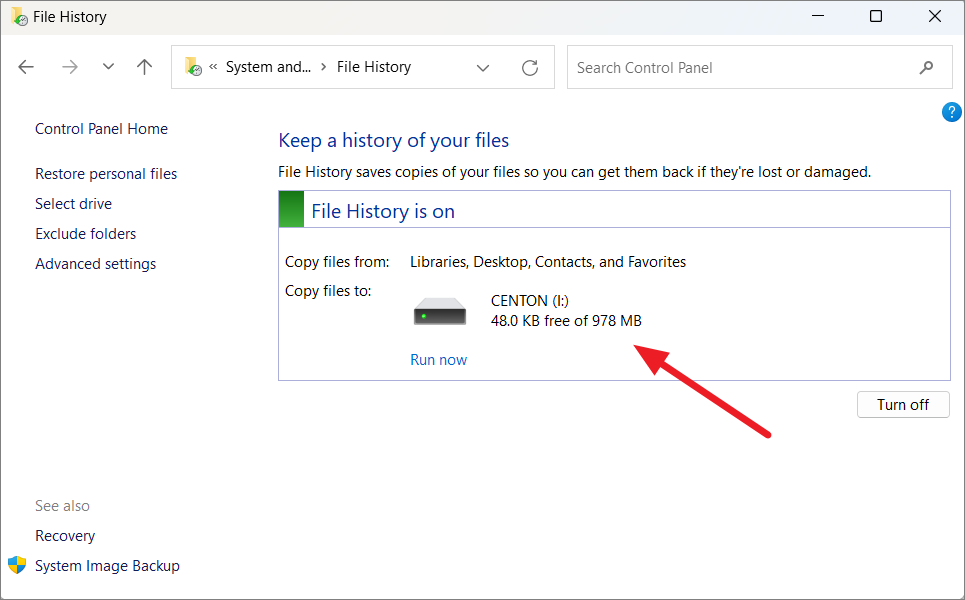
Task: Click the search magnifier icon
Action: click(928, 67)
